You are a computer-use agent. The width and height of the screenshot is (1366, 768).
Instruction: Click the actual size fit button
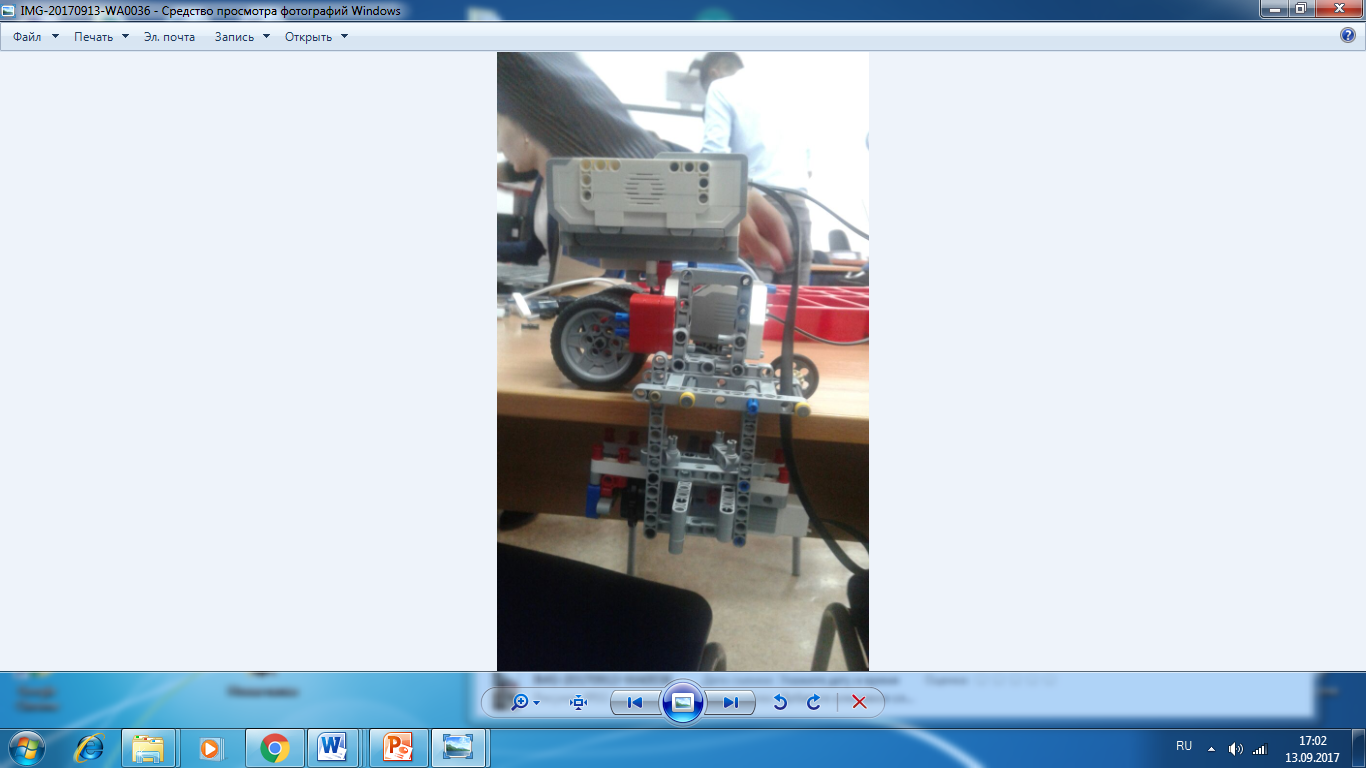pyautogui.click(x=578, y=702)
